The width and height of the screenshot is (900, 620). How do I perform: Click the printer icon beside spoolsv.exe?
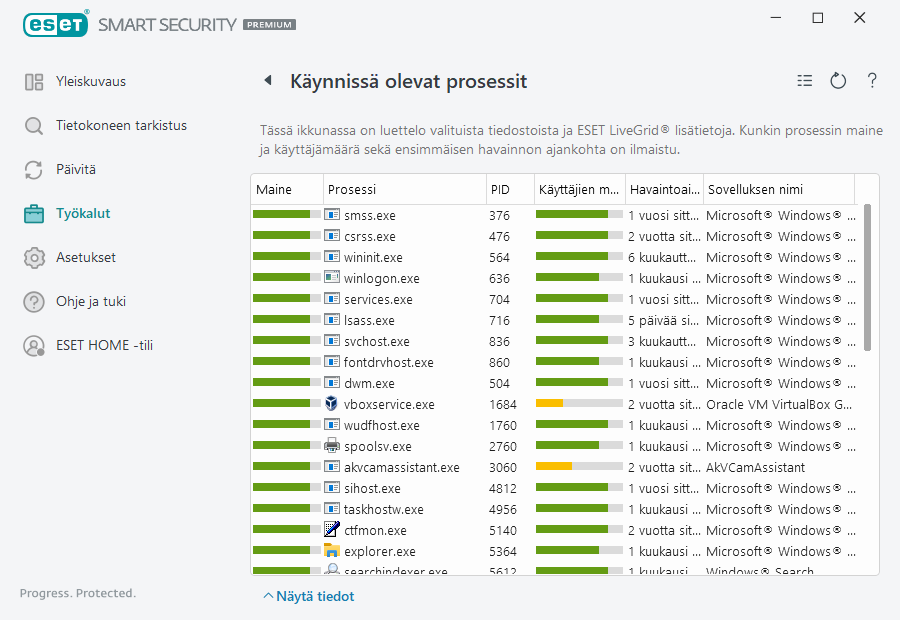pos(332,446)
